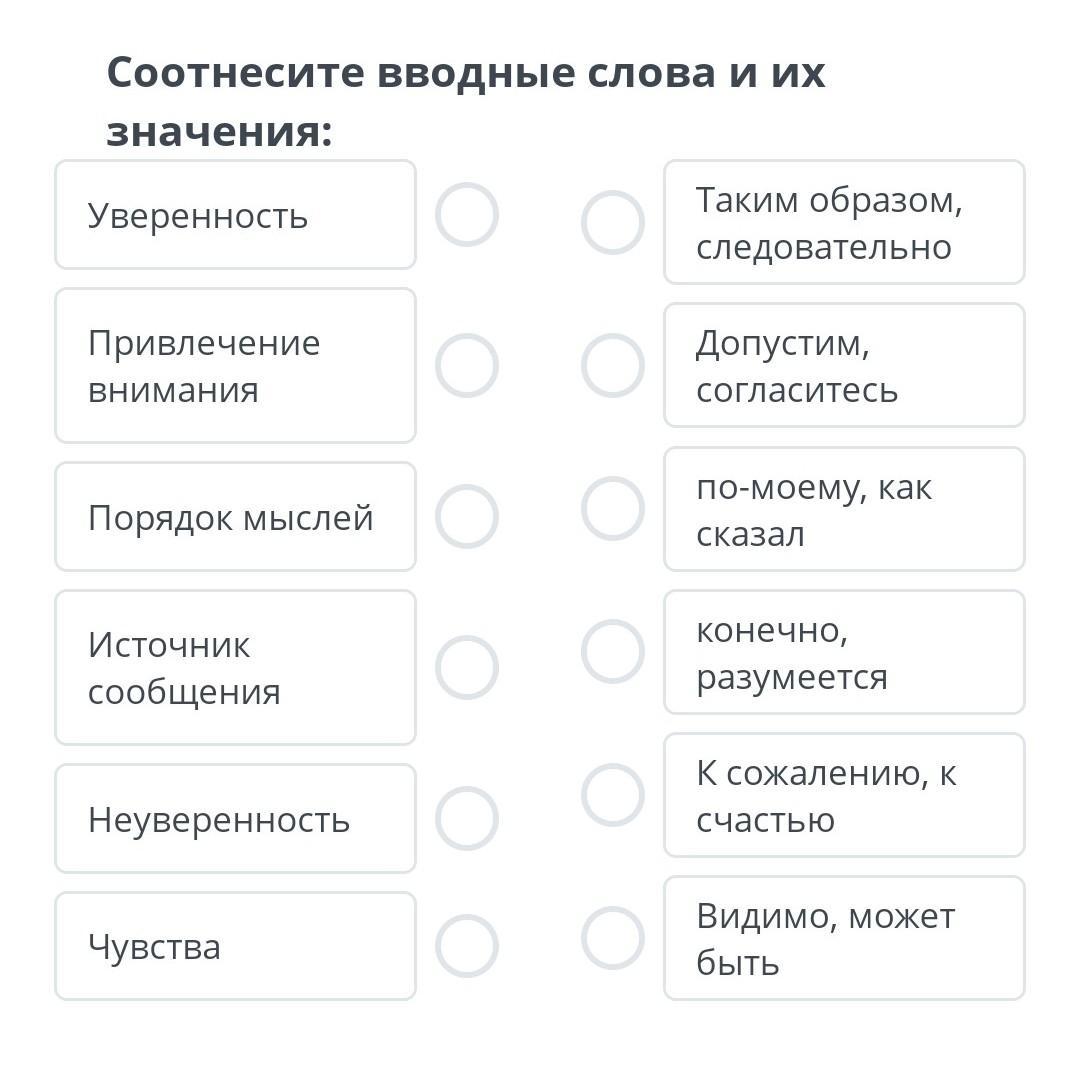The image size is (1080, 1075).
Task: Click the Видимо, может быть card
Action: point(844,938)
